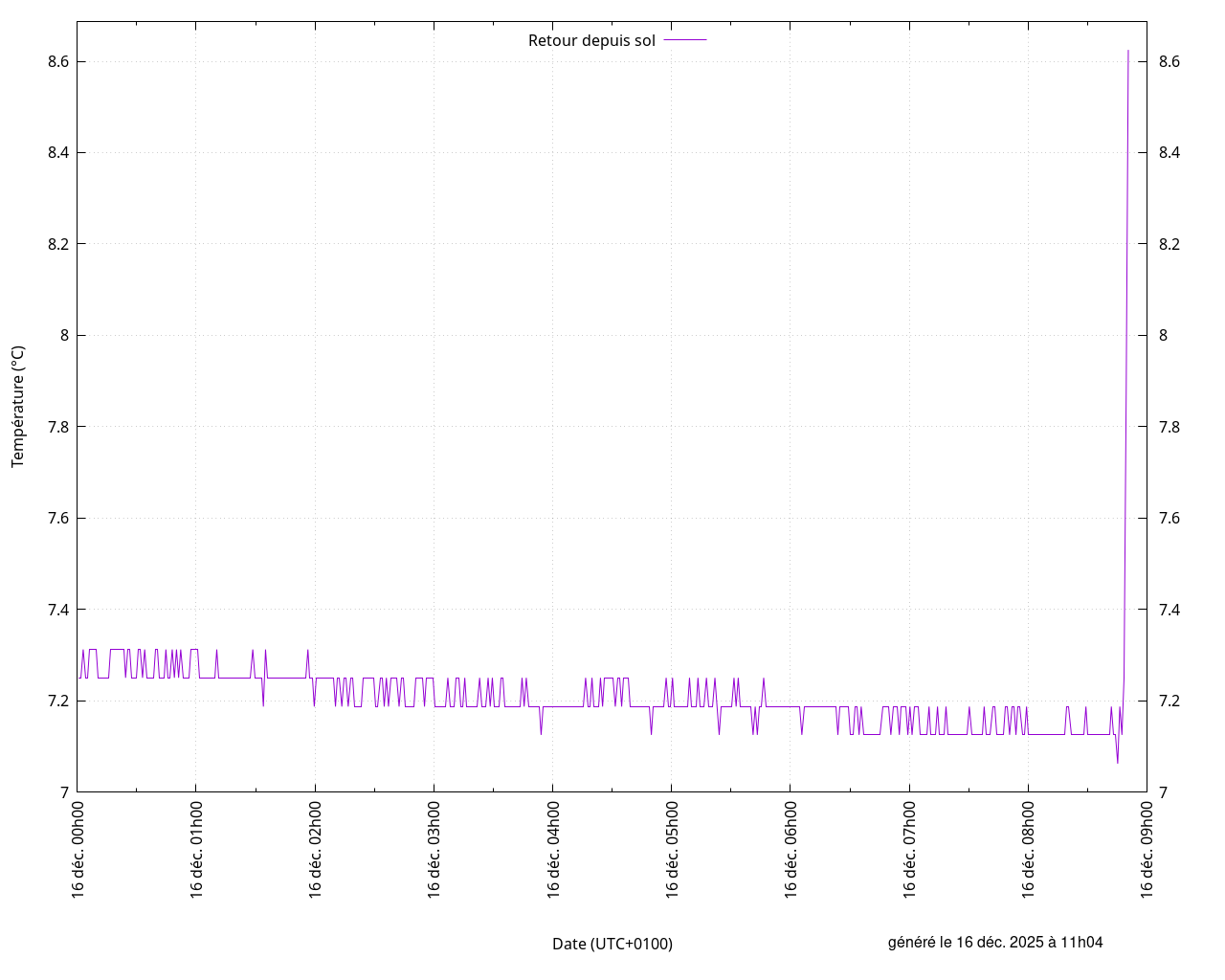Select the 7.4 label on left axis
Viewport: 1225px width, 980px height.
tap(56, 610)
